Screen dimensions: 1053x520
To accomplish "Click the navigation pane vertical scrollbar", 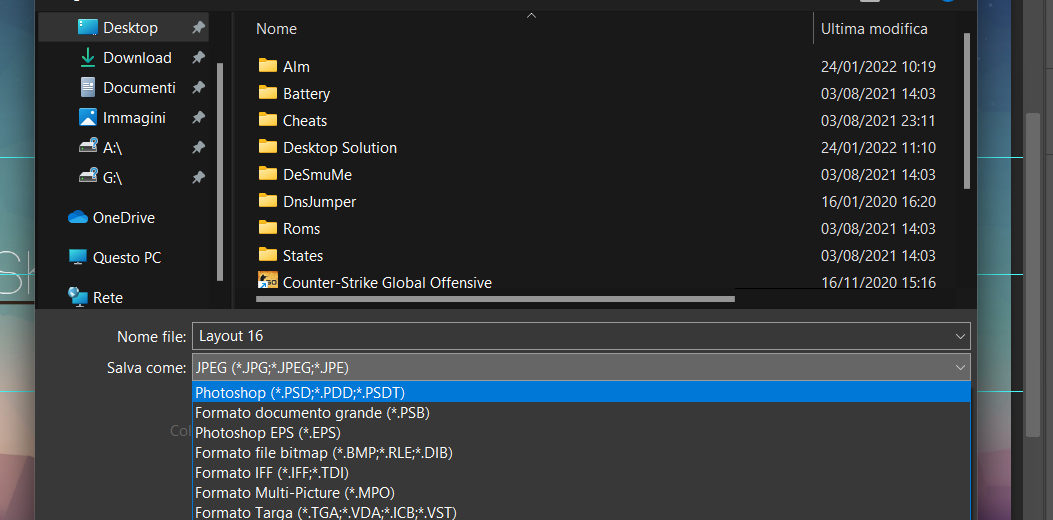I will (220, 171).
